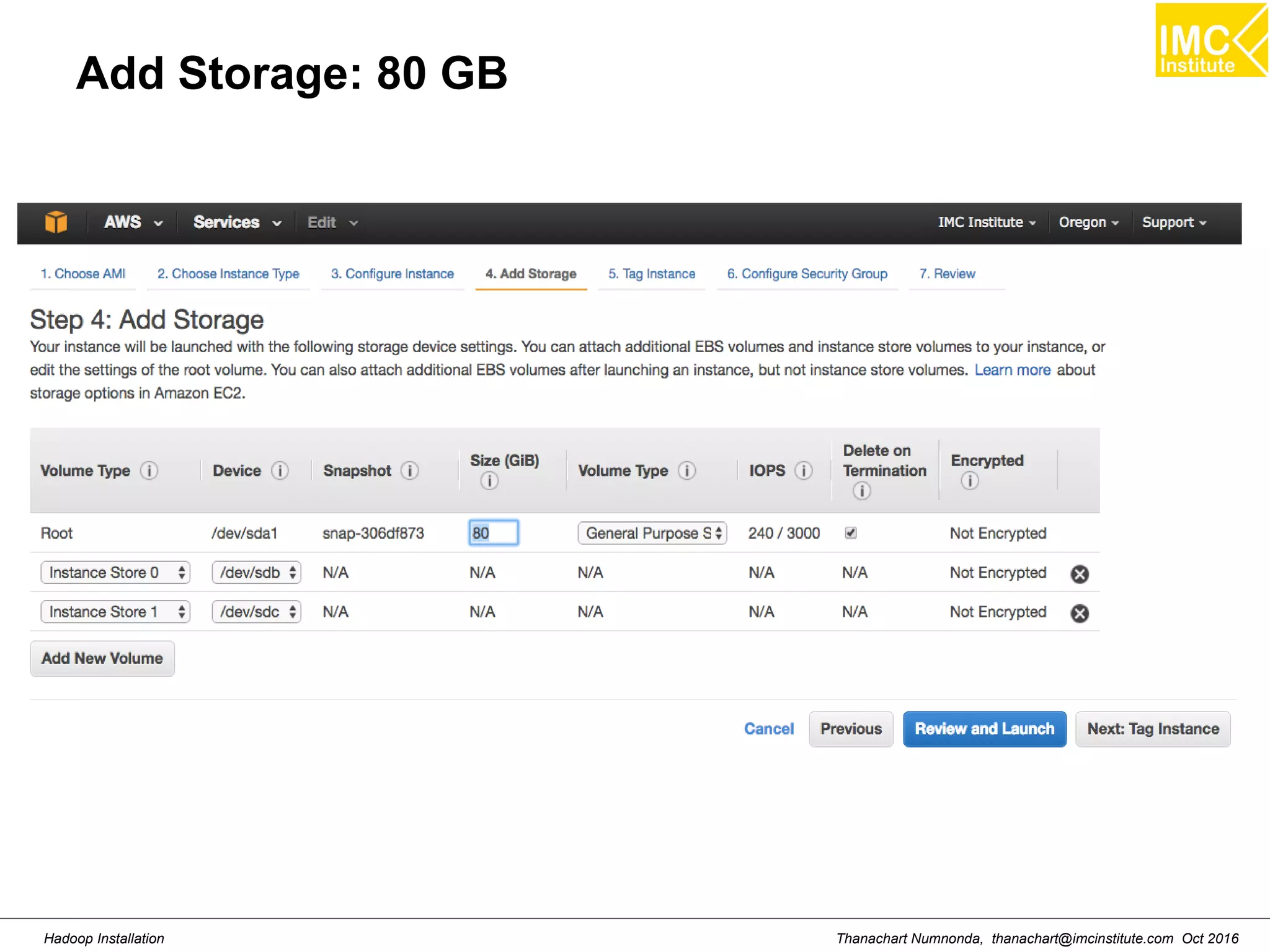Screen dimensions: 1270x952
Task: Click the Previous button
Action: pos(851,729)
